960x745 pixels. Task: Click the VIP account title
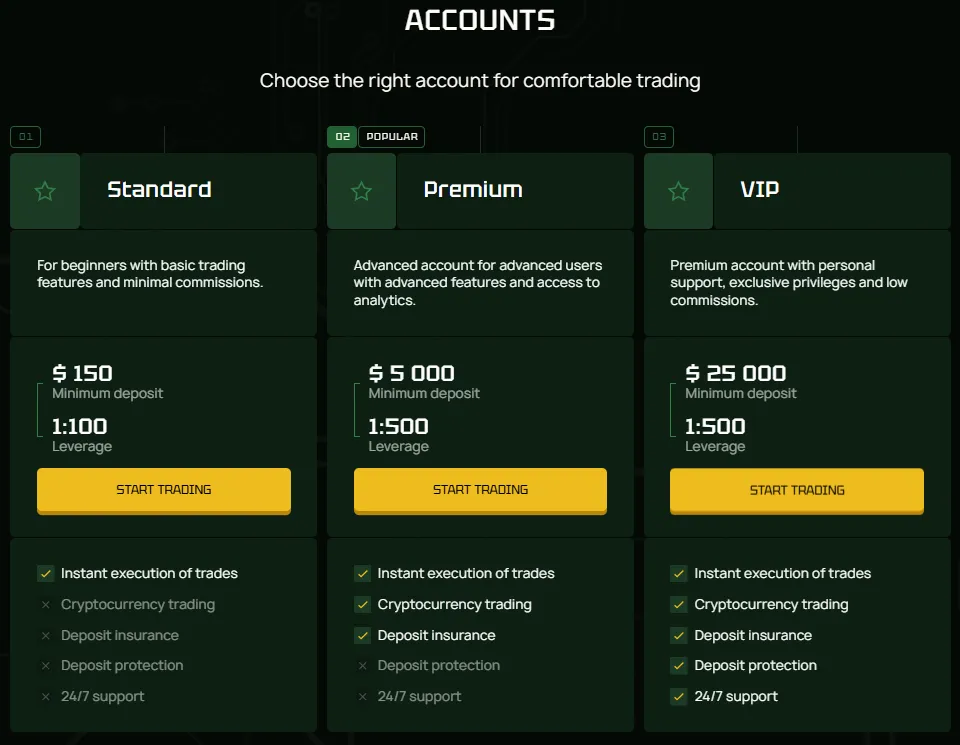(759, 190)
